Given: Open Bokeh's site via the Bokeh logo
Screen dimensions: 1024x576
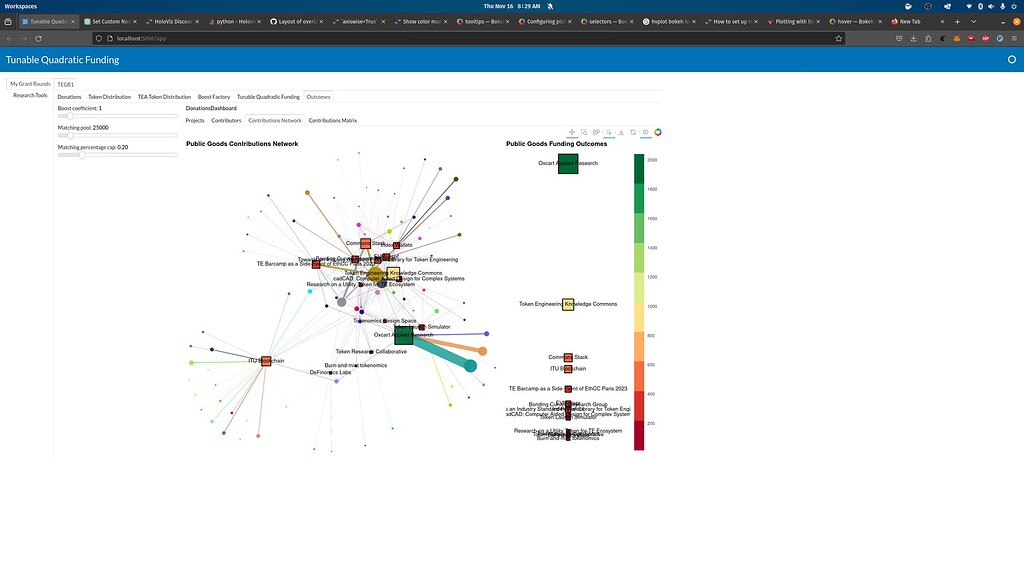Looking at the screenshot, I should 658,132.
